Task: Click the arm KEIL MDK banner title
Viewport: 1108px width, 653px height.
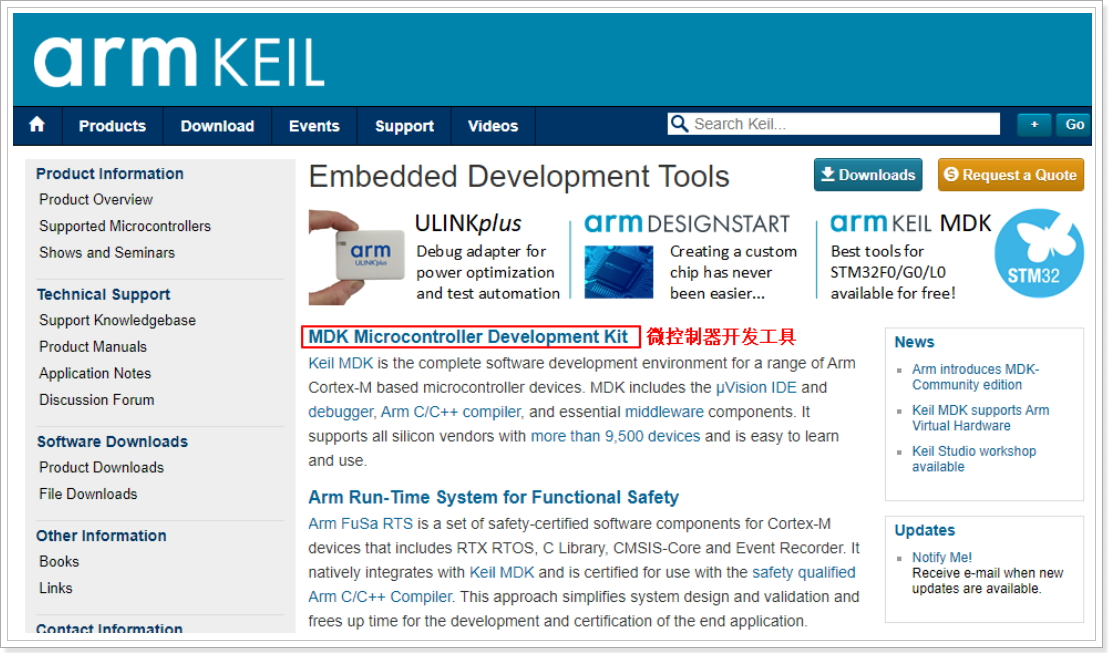Action: pos(911,223)
